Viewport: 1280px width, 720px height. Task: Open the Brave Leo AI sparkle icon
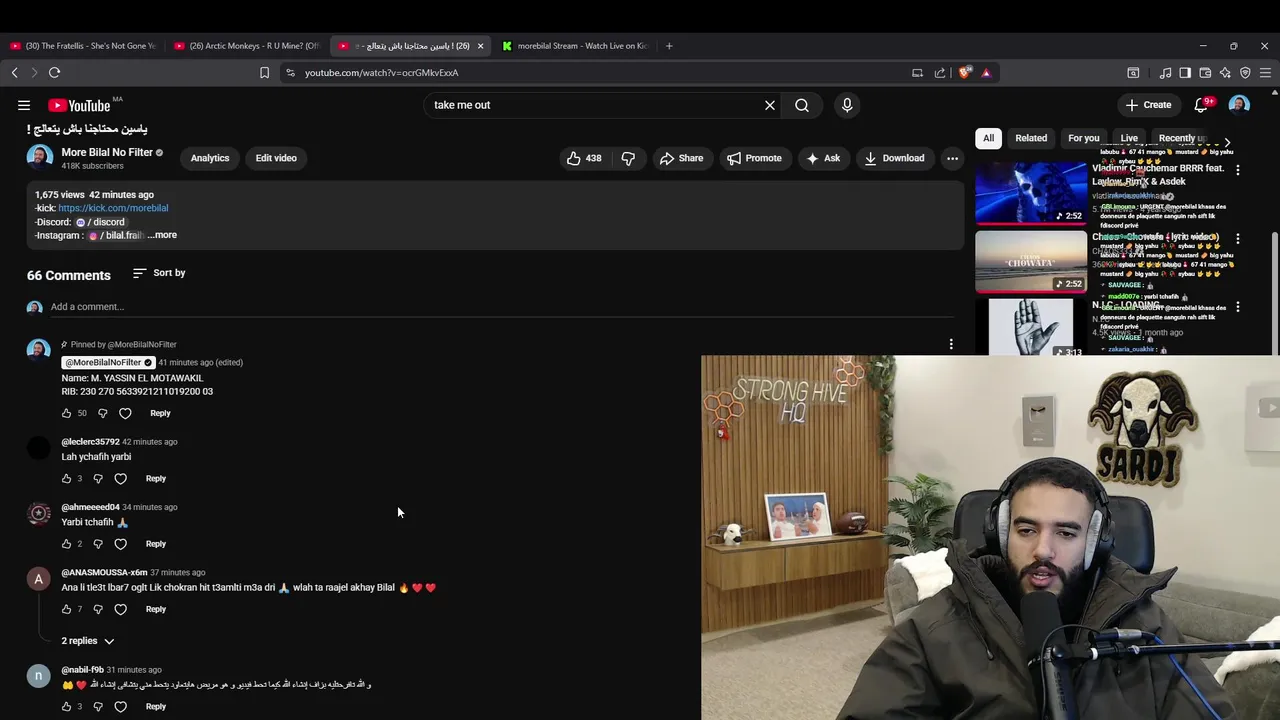click(x=1225, y=73)
